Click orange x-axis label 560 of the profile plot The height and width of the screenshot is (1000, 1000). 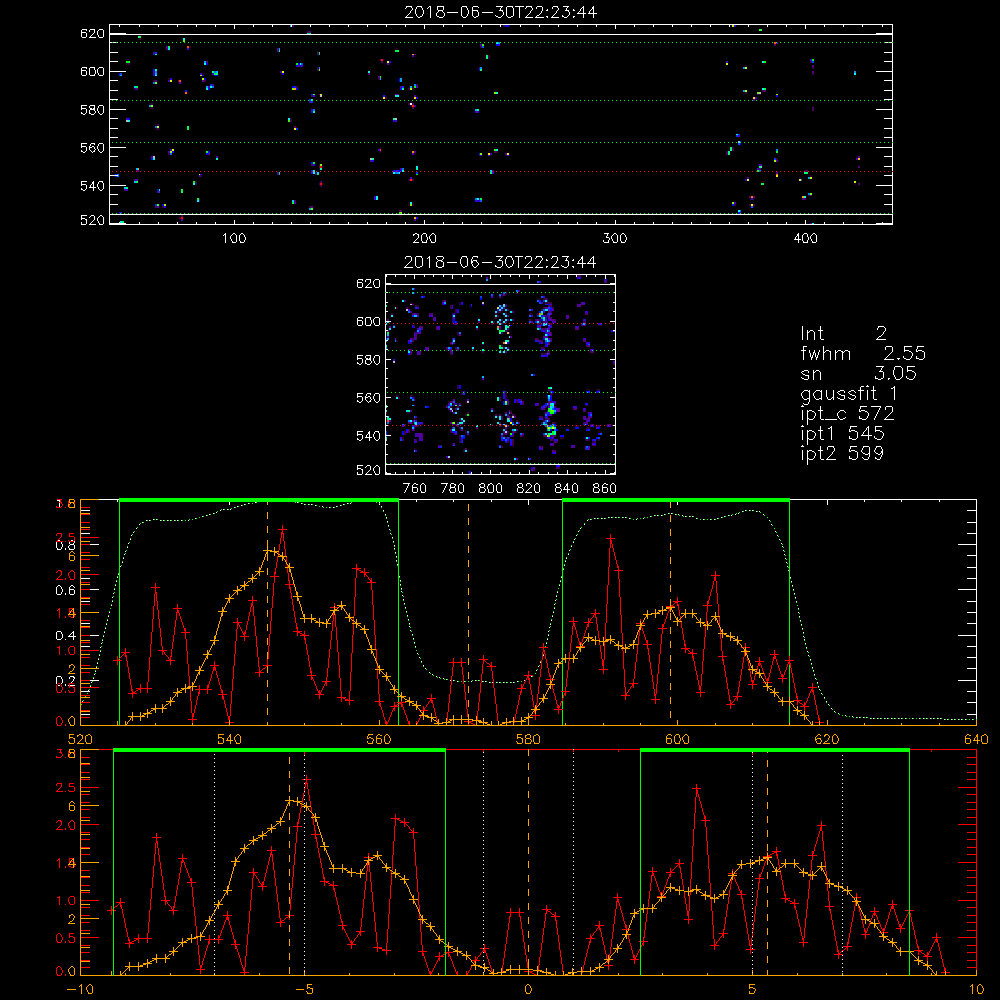point(379,740)
